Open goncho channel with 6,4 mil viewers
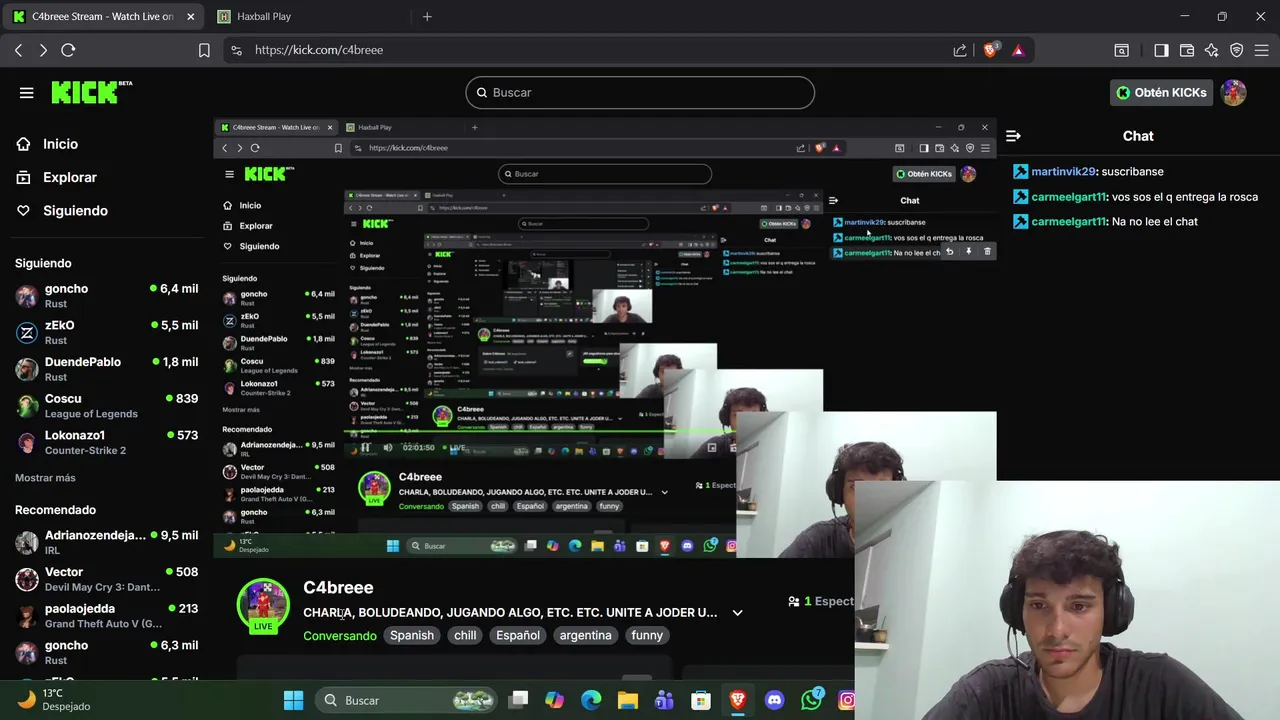Viewport: 1280px width, 720px height. pos(107,296)
